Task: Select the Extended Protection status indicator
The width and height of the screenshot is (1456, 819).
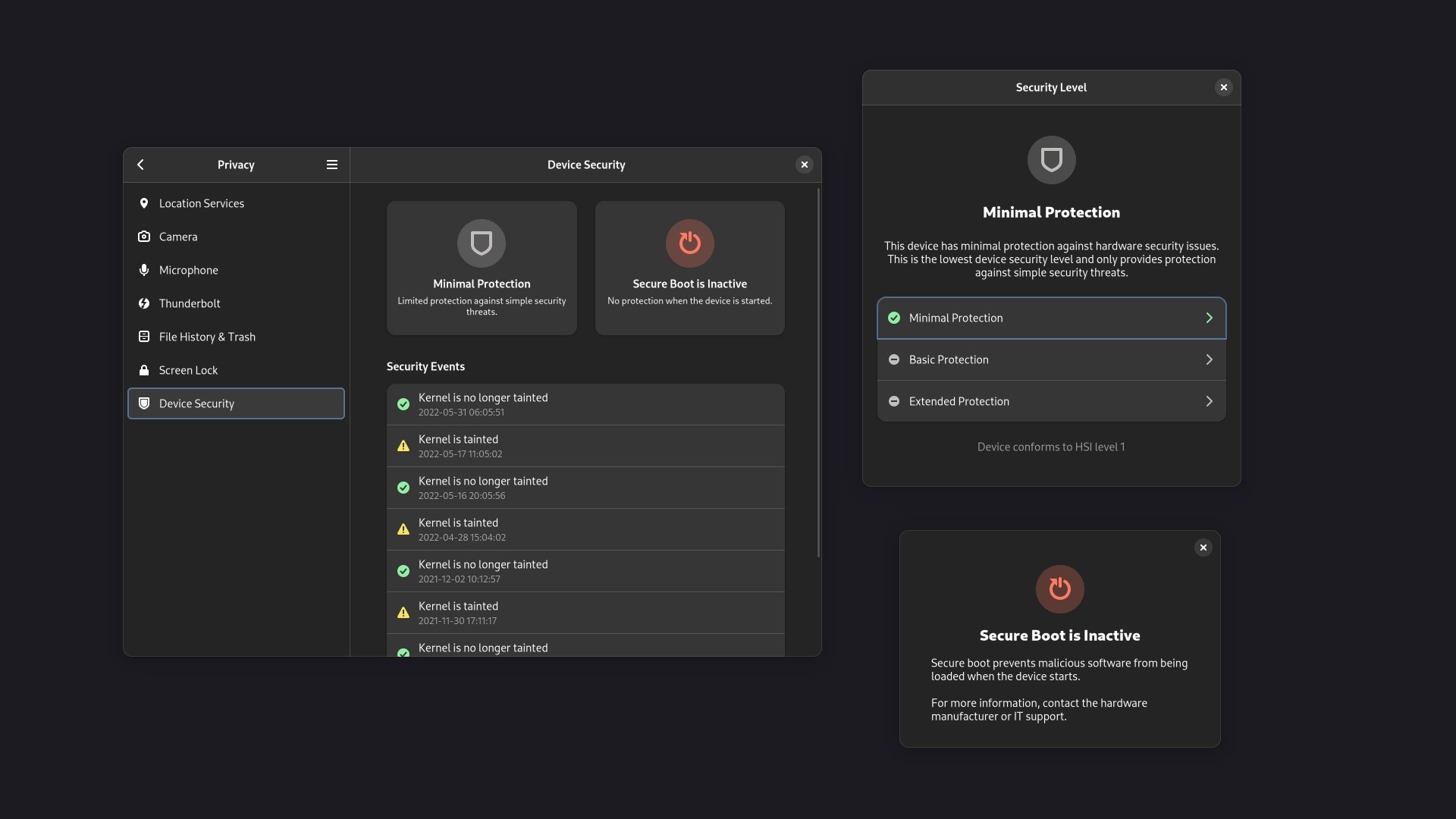Action: tap(894, 401)
